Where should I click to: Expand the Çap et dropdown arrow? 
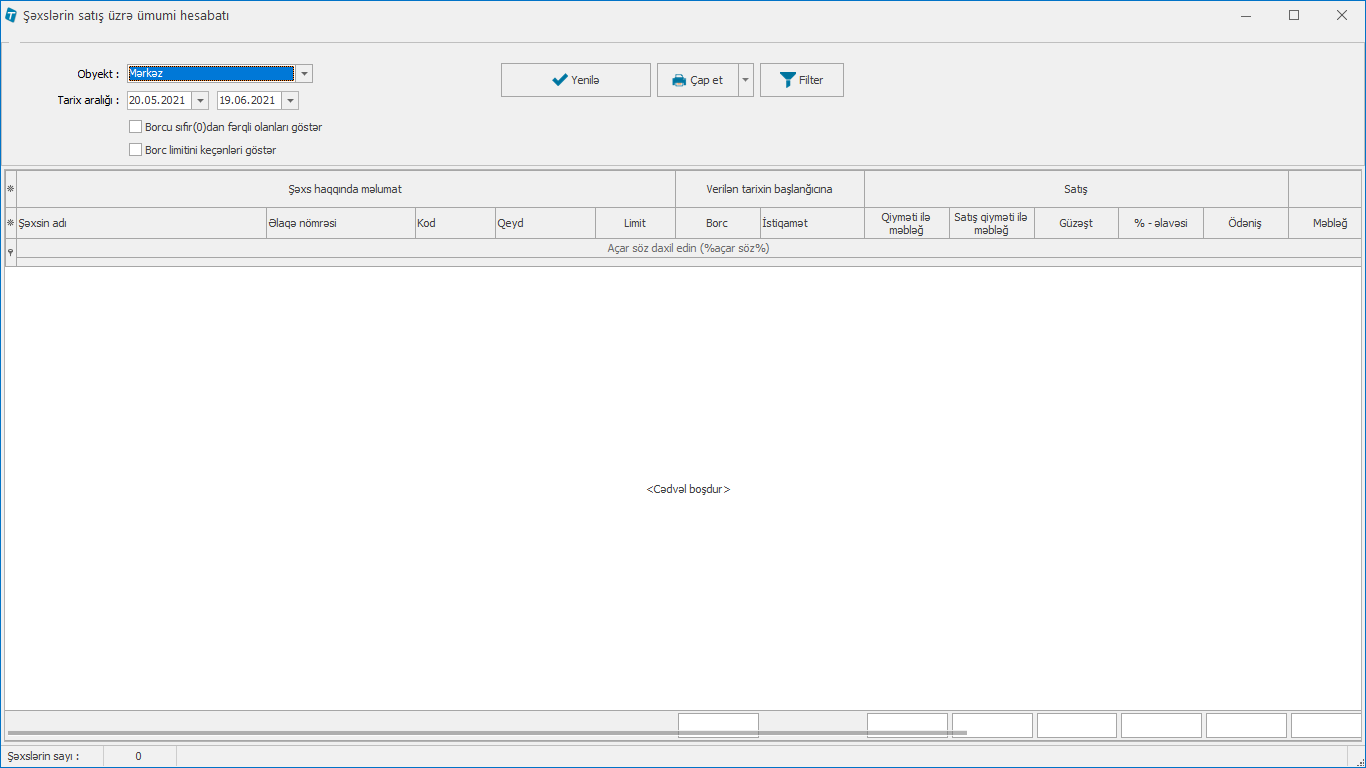coord(746,80)
